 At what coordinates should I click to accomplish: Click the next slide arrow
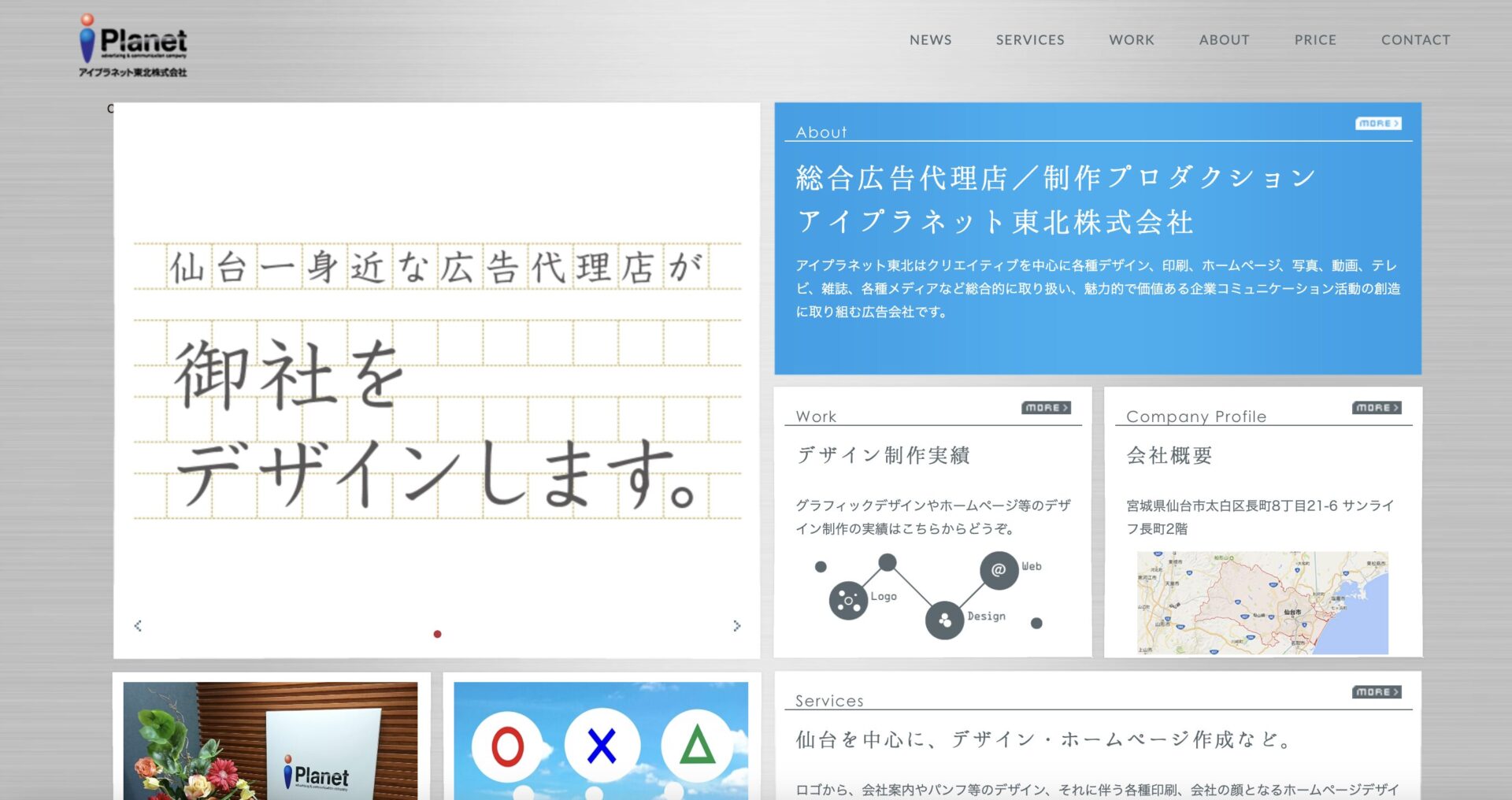pyautogui.click(x=736, y=626)
